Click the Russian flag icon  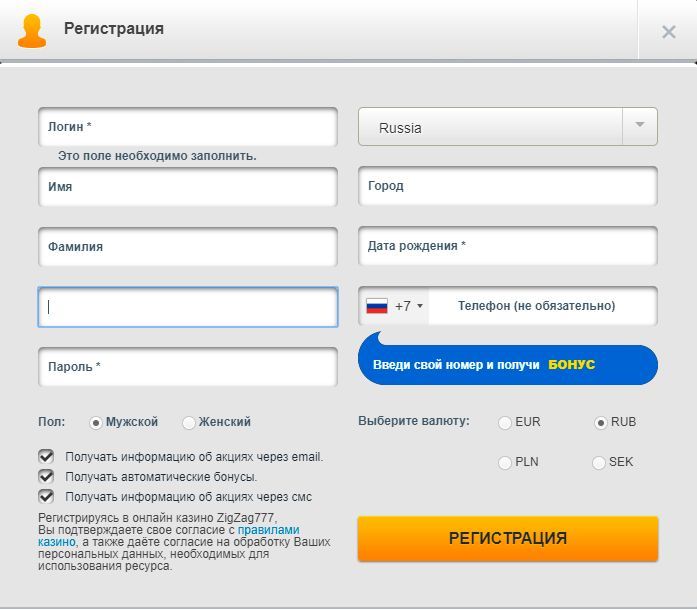377,306
